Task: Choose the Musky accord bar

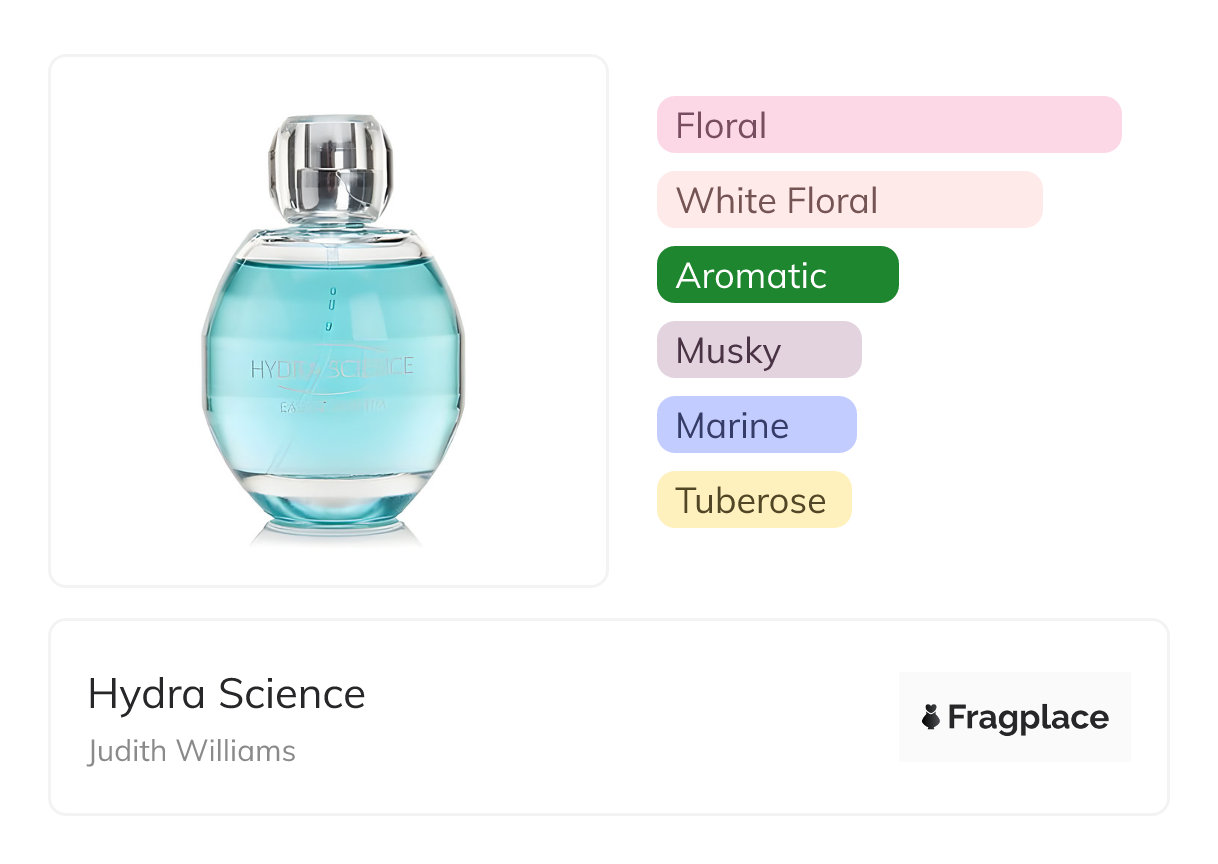Action: tap(759, 350)
